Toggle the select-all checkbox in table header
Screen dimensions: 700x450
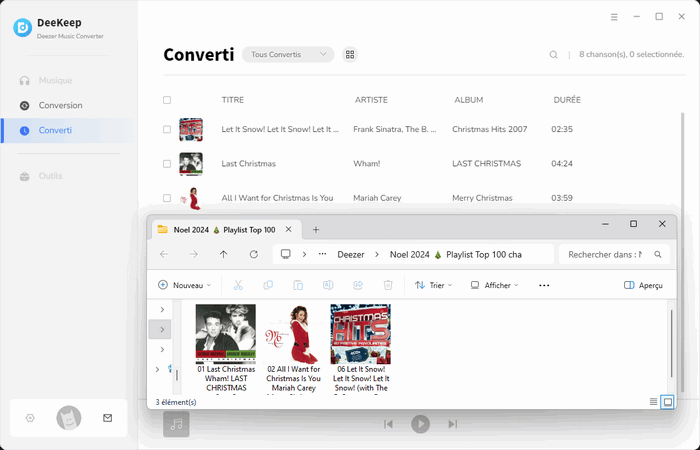click(x=167, y=100)
